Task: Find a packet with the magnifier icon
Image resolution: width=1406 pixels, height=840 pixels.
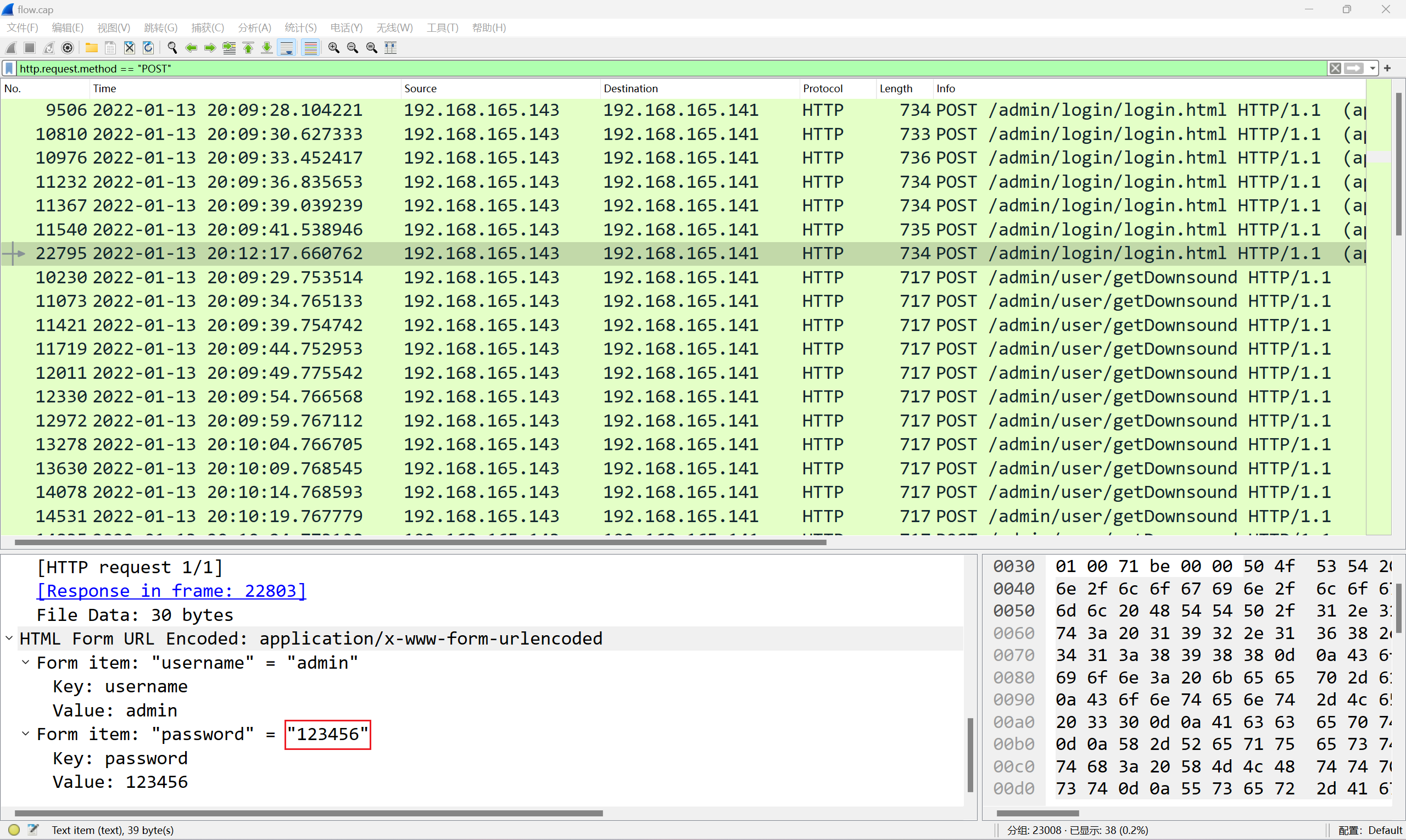Action: 172,48
